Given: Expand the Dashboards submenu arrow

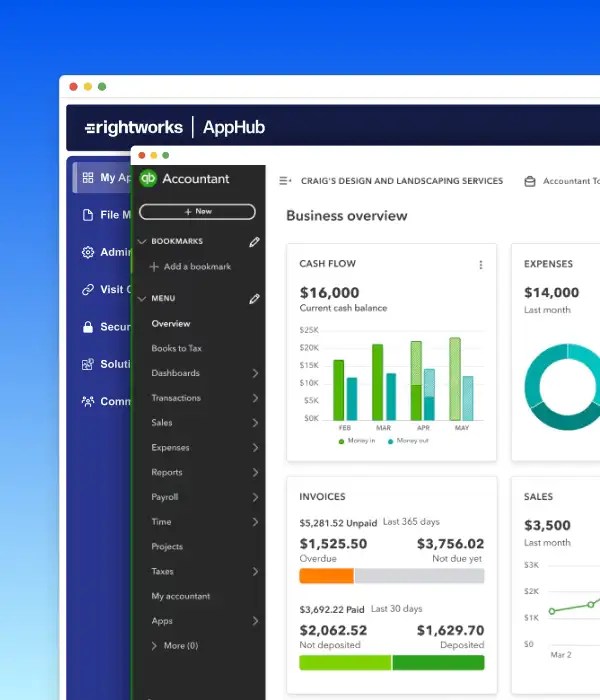Looking at the screenshot, I should coord(255,373).
